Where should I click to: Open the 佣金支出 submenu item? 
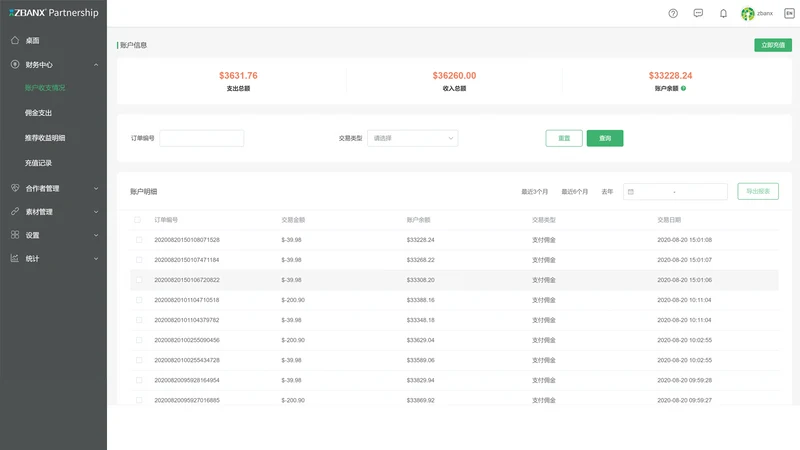(38, 113)
